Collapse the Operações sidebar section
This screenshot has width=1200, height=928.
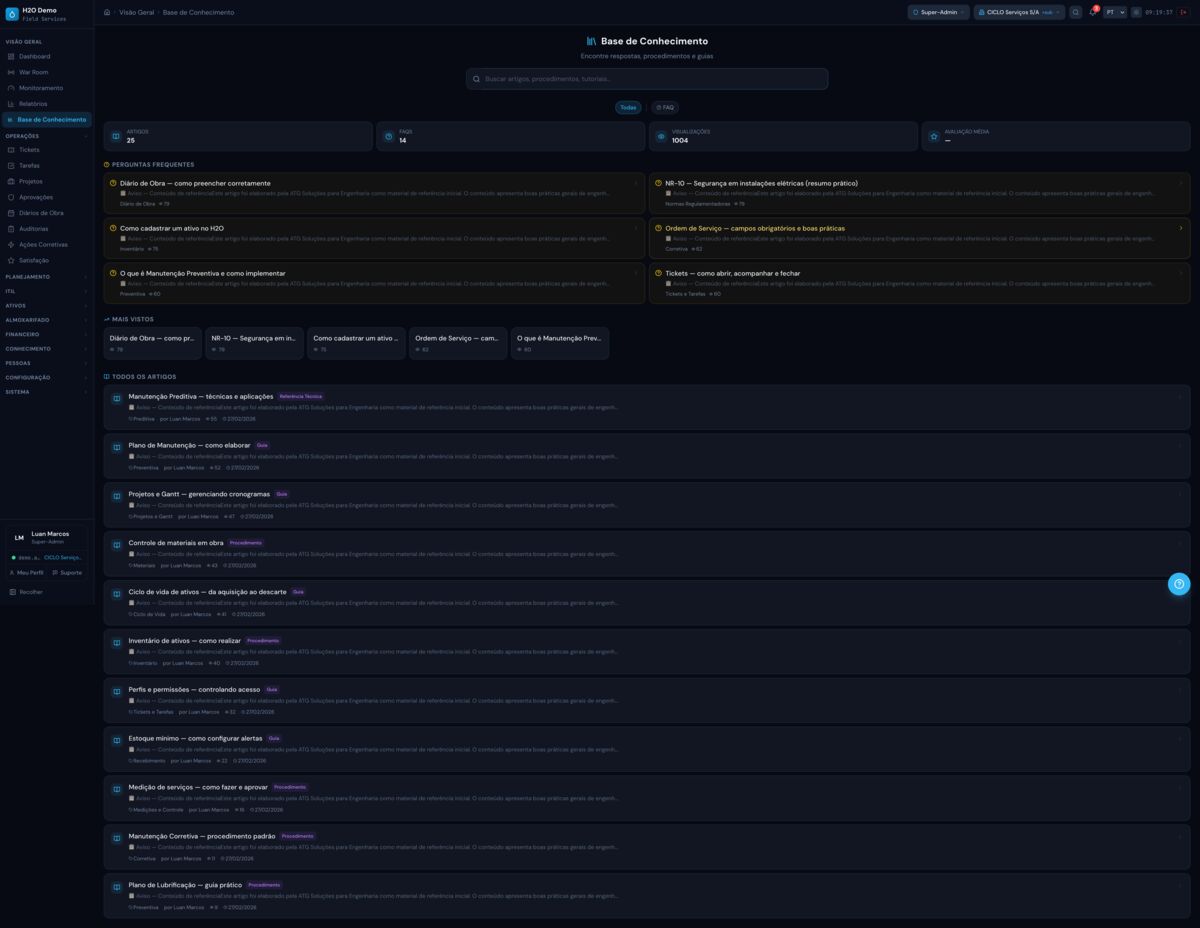coord(47,136)
